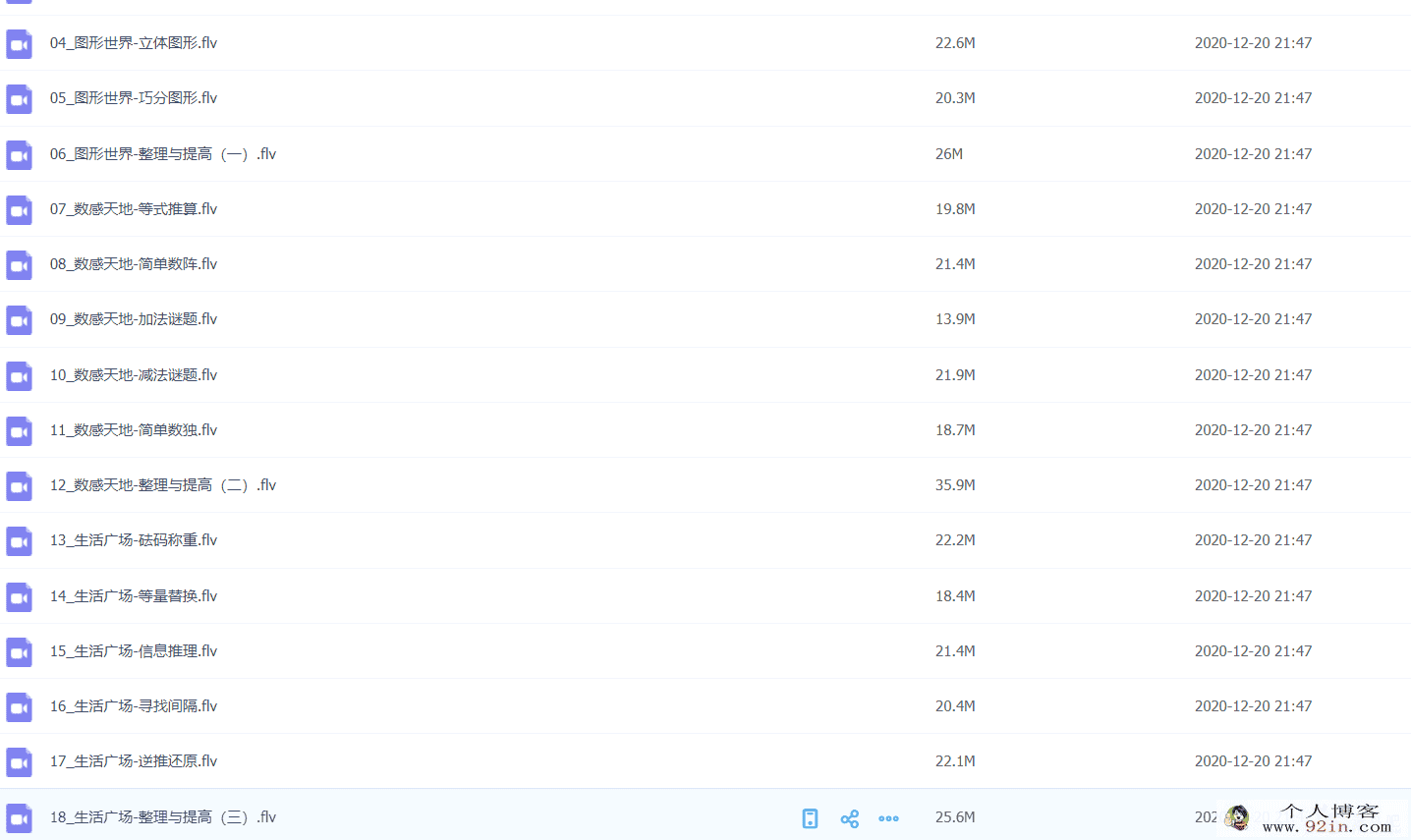Click the 19.8M size value
This screenshot has height=840, width=1411.
[955, 209]
